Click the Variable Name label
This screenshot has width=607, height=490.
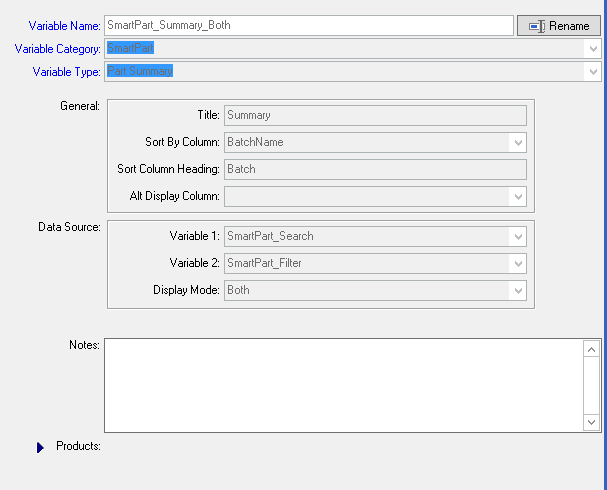pos(64,26)
